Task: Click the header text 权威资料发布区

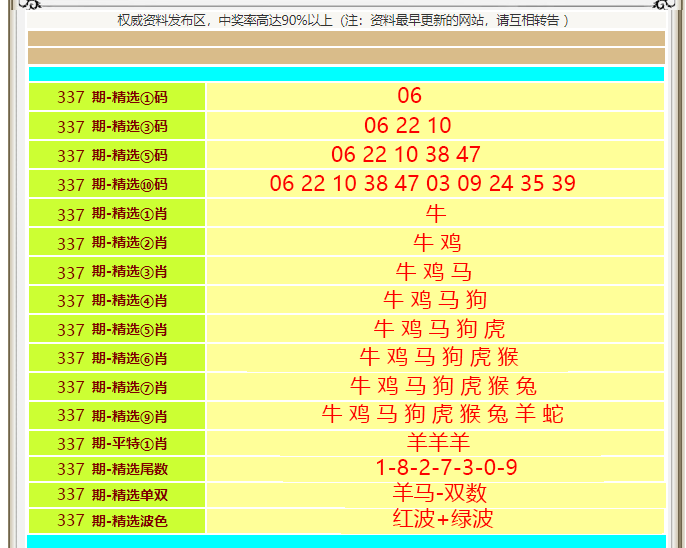Action: point(165,20)
